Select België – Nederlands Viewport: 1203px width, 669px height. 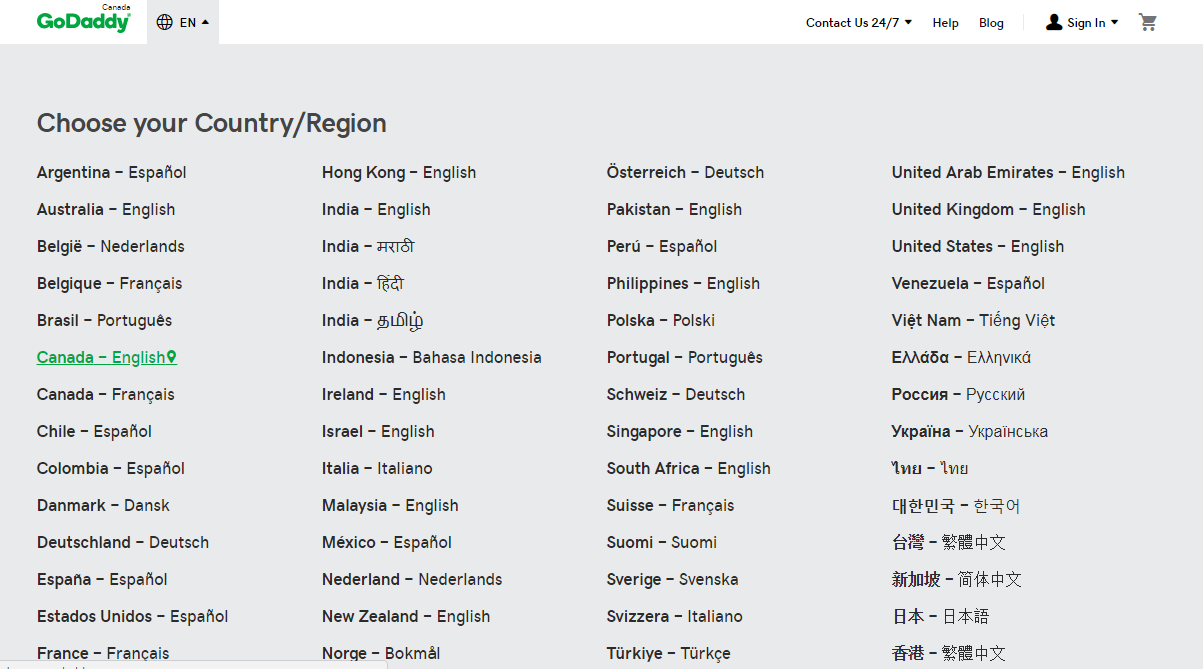[x=111, y=246]
